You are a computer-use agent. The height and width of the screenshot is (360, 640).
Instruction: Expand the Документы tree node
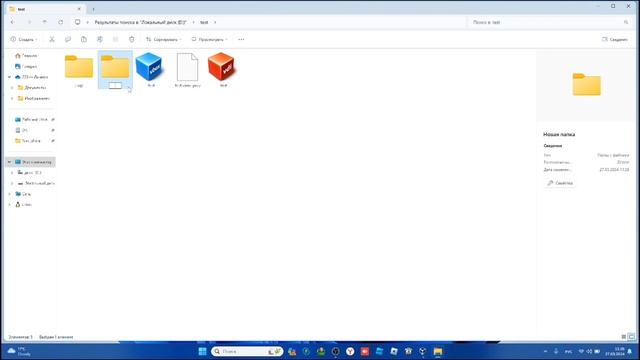click(x=12, y=87)
